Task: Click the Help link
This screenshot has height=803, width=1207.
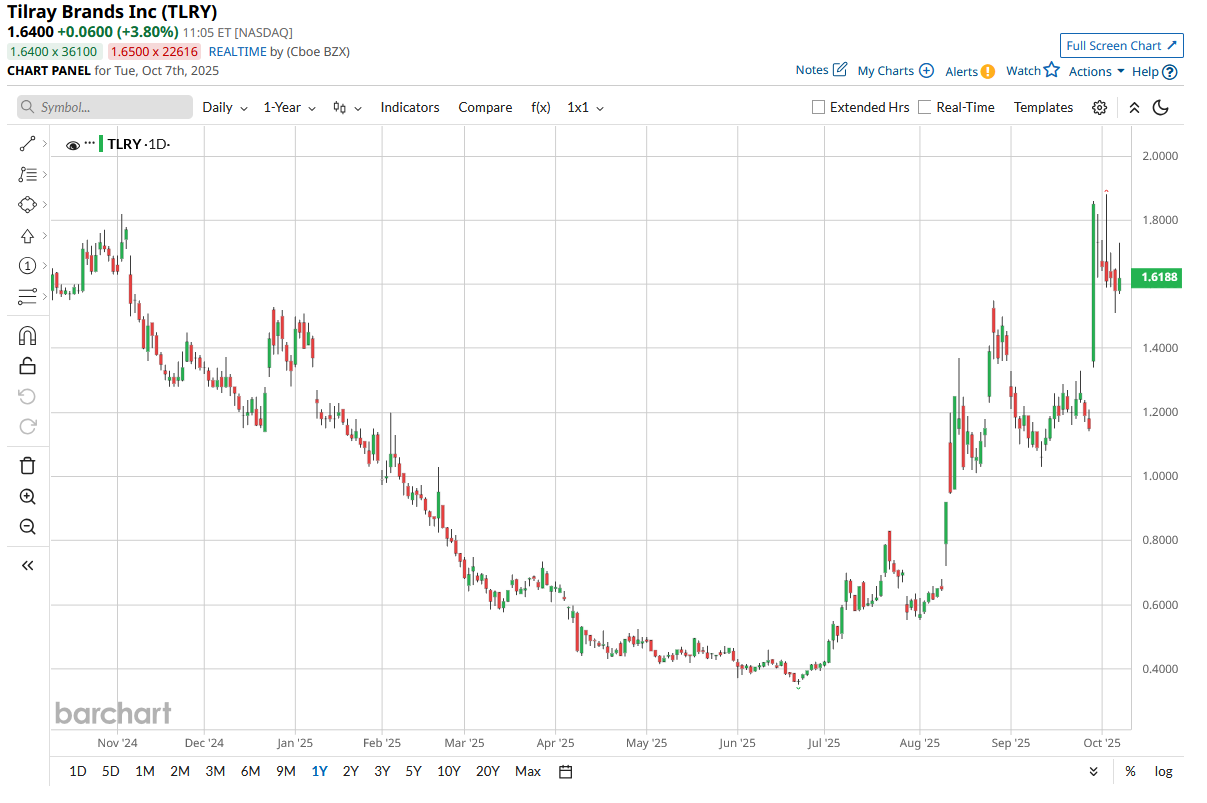Action: pyautogui.click(x=1145, y=71)
